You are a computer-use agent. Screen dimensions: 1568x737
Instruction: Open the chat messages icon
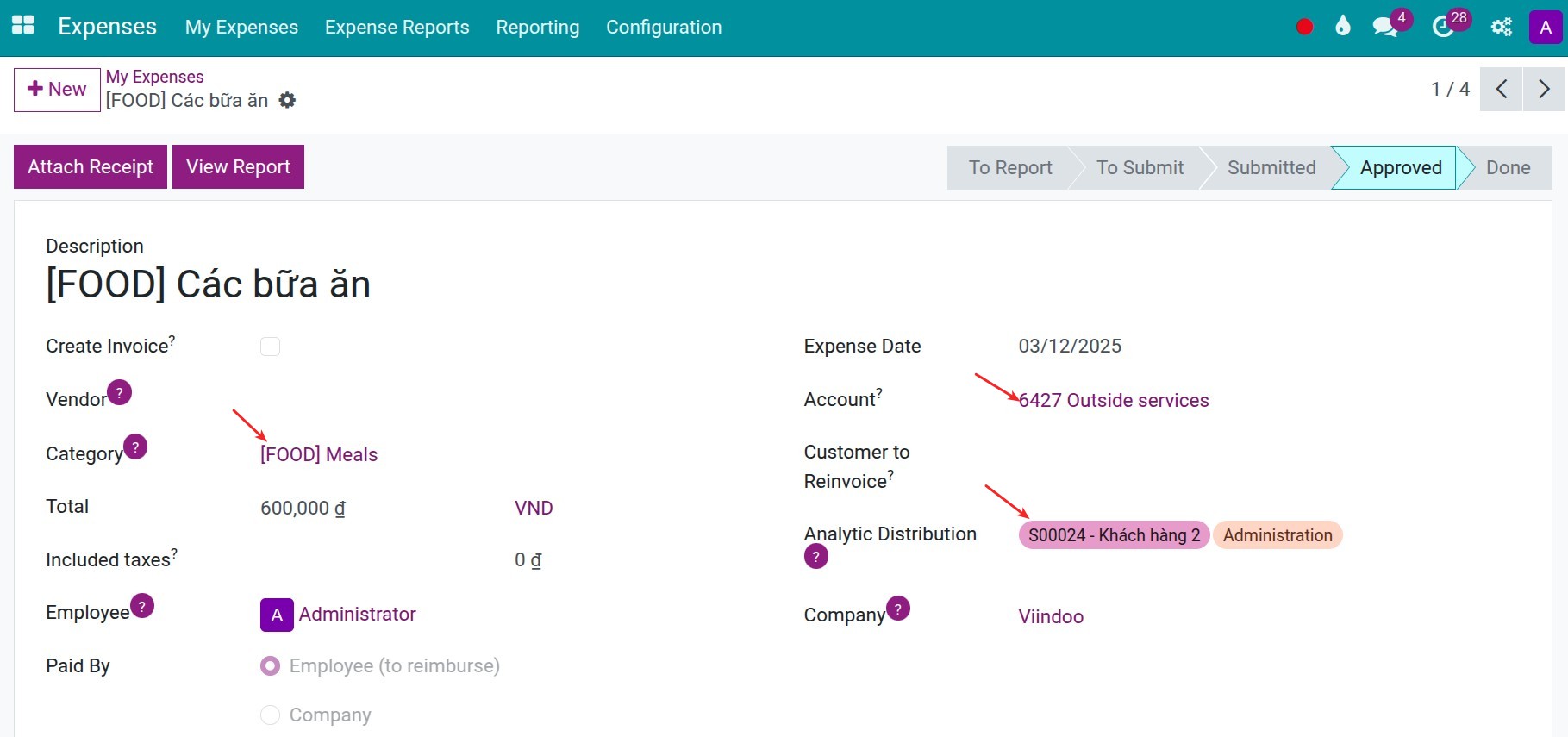(1384, 28)
